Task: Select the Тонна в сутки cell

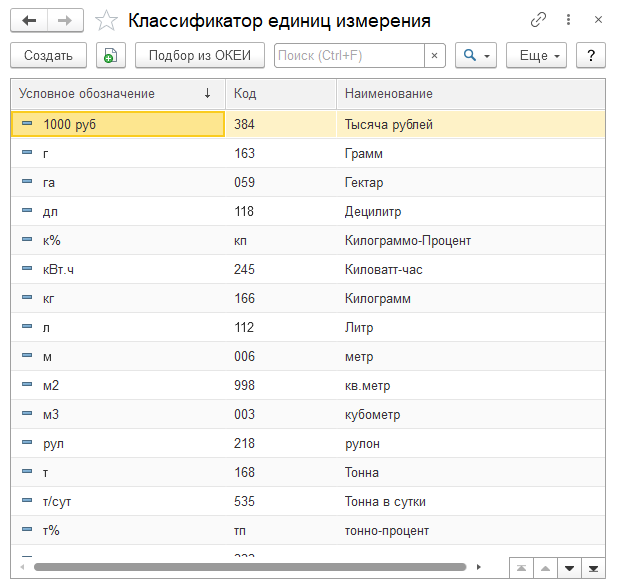Action: click(x=471, y=501)
